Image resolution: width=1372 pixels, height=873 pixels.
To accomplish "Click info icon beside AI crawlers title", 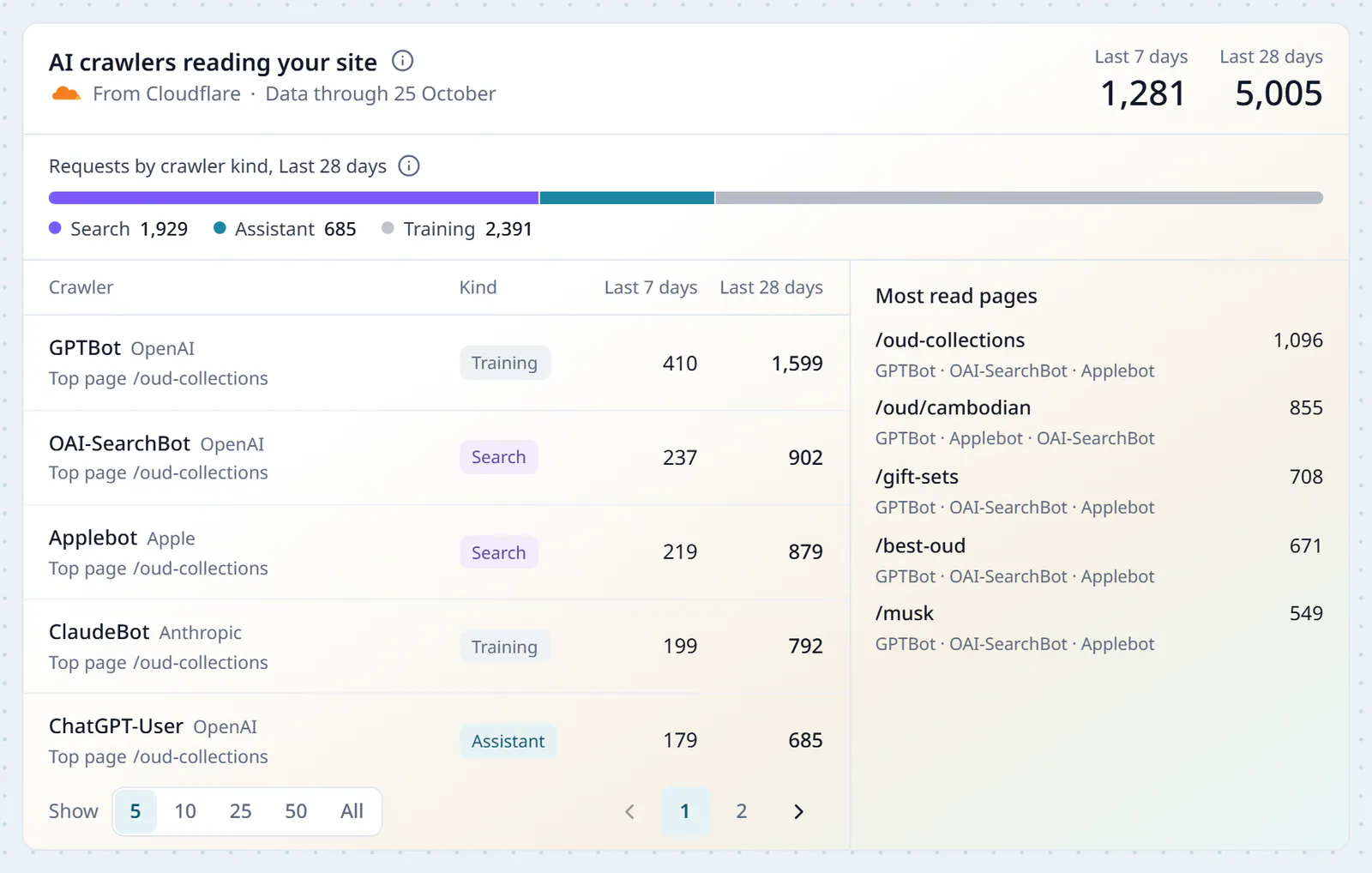I will point(402,61).
